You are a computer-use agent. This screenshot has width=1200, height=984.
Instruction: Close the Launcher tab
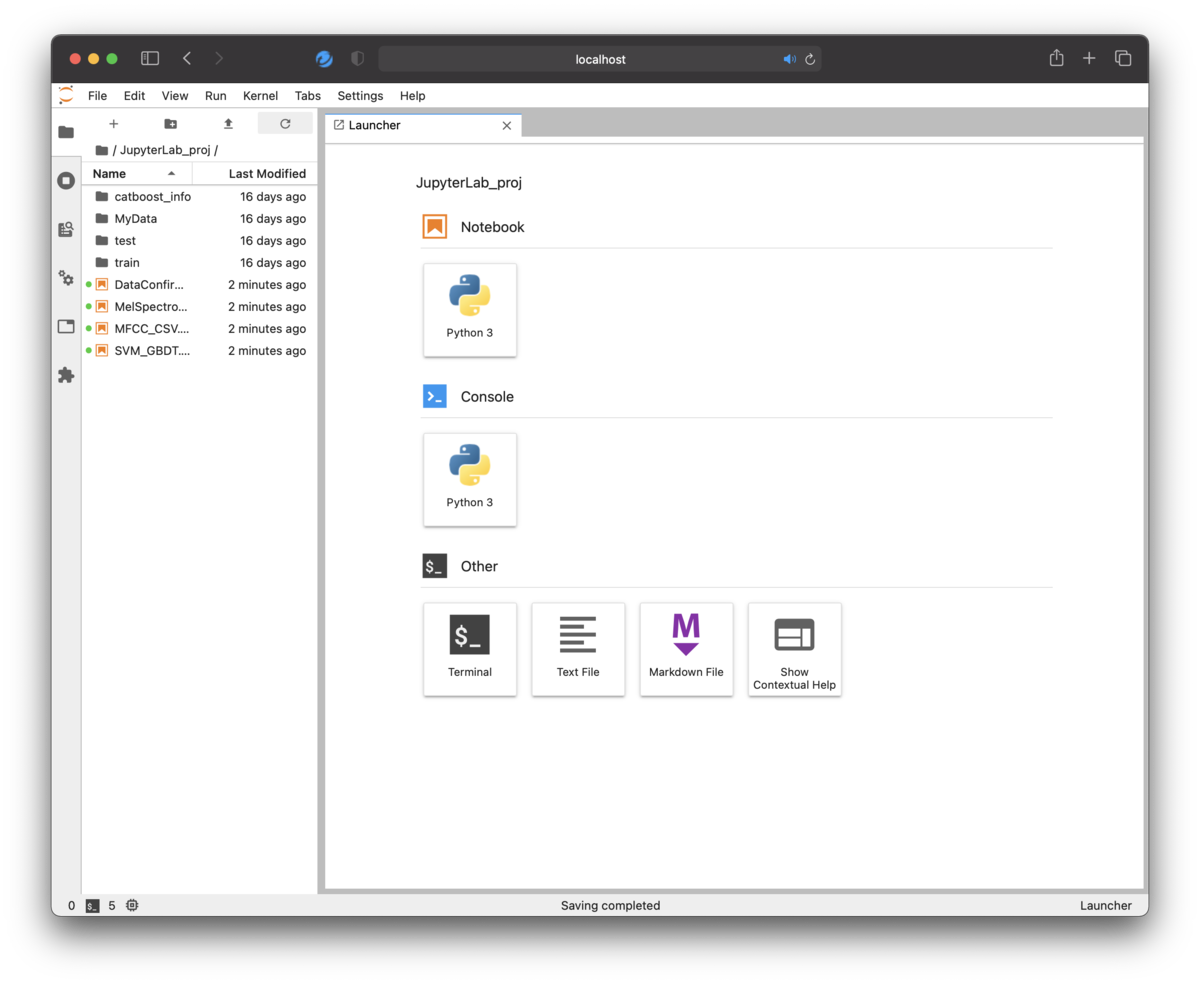coord(506,125)
